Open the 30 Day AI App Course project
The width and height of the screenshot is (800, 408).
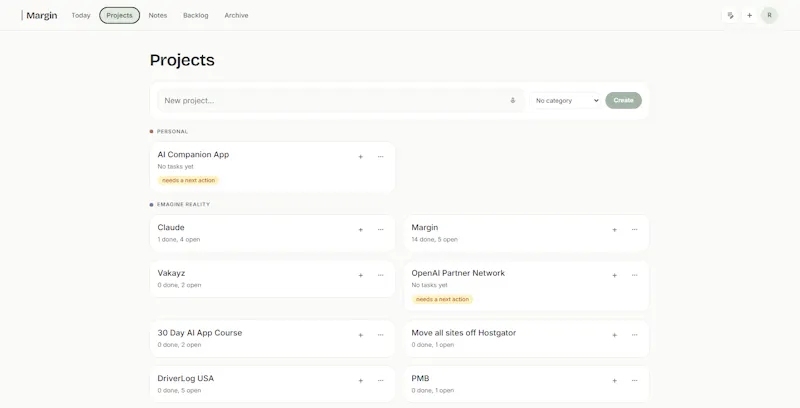[x=199, y=333]
